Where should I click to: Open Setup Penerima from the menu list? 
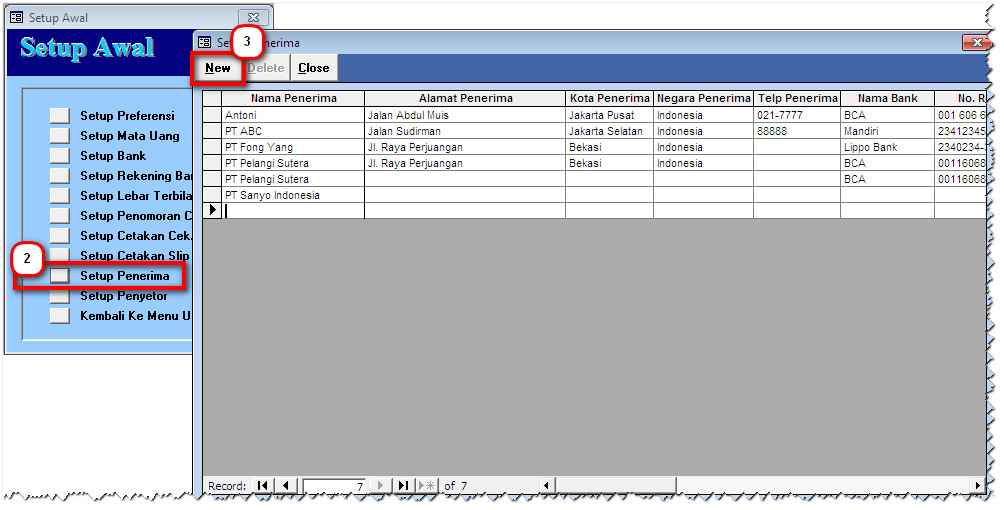[x=60, y=276]
